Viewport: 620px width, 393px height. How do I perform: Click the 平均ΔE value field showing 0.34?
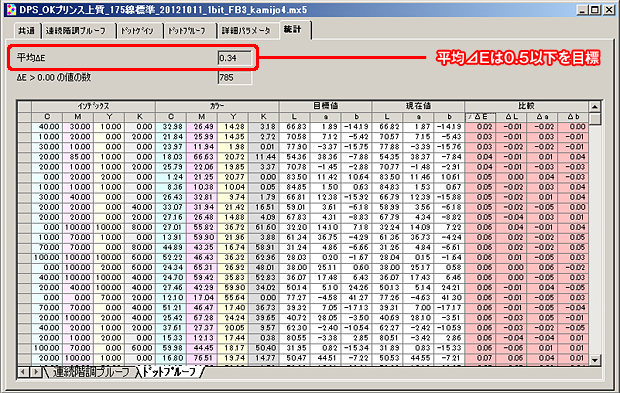click(234, 58)
